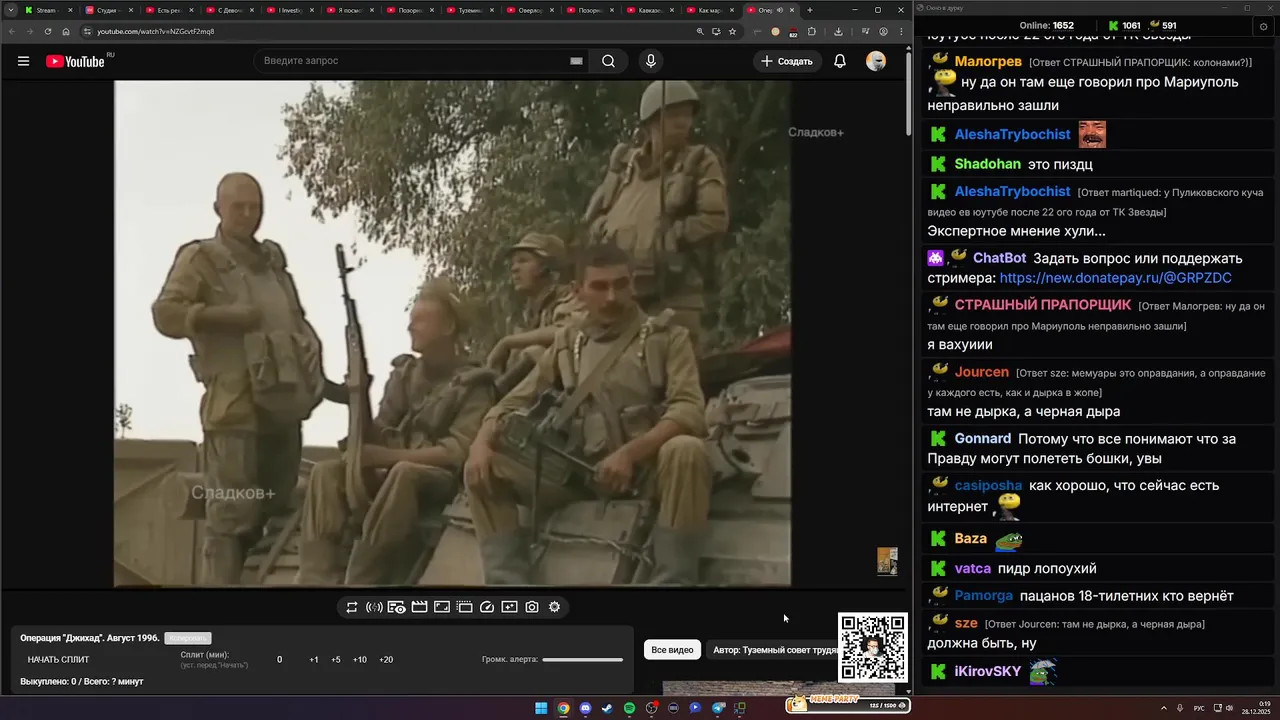This screenshot has height=720, width=1280.
Task: Click the broadcast signal icon below the video
Action: (x=374, y=607)
